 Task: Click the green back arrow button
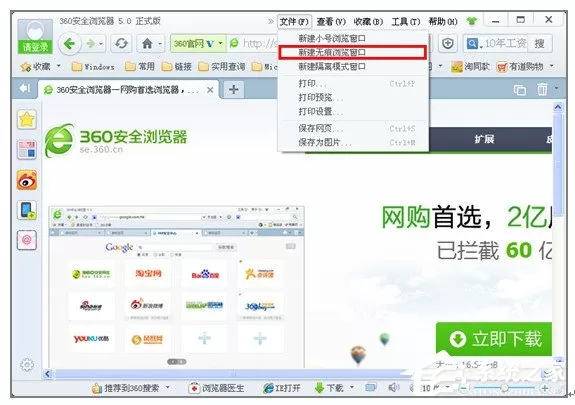69,44
